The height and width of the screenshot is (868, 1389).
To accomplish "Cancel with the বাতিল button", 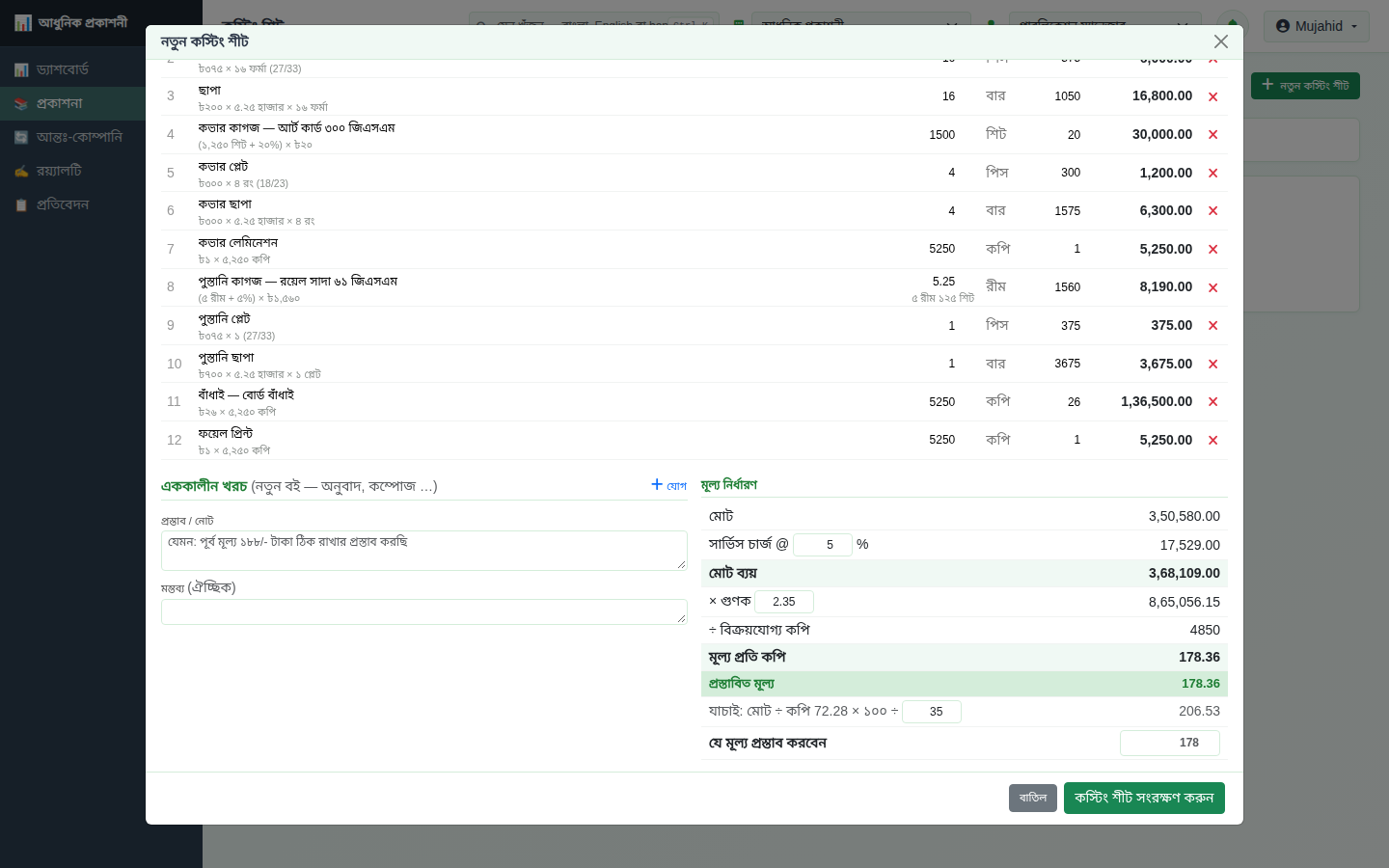I will (x=1033, y=798).
